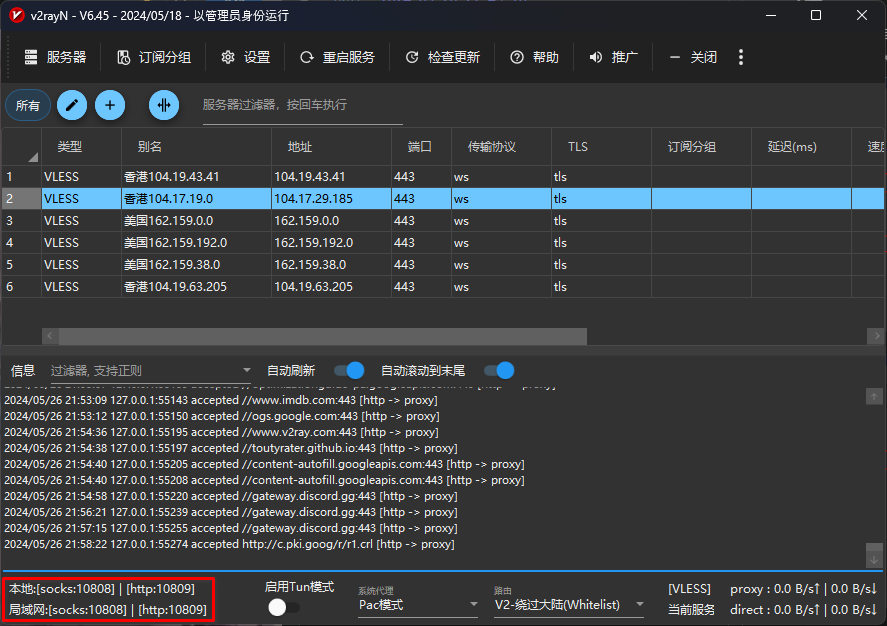Click scroll-to-bottom arrow in log panel

coord(874,558)
